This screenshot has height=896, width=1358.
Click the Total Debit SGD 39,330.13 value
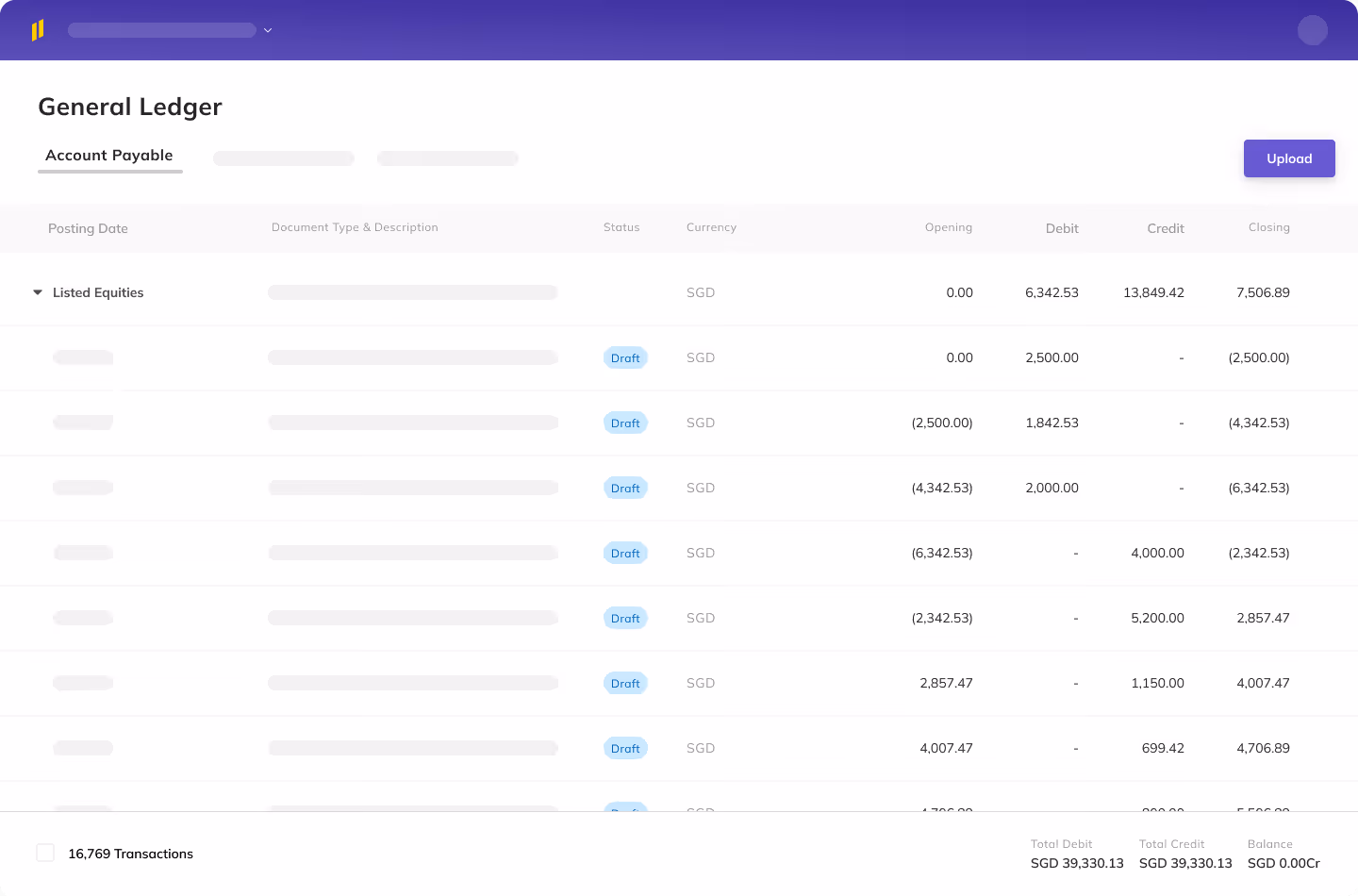(x=1077, y=863)
